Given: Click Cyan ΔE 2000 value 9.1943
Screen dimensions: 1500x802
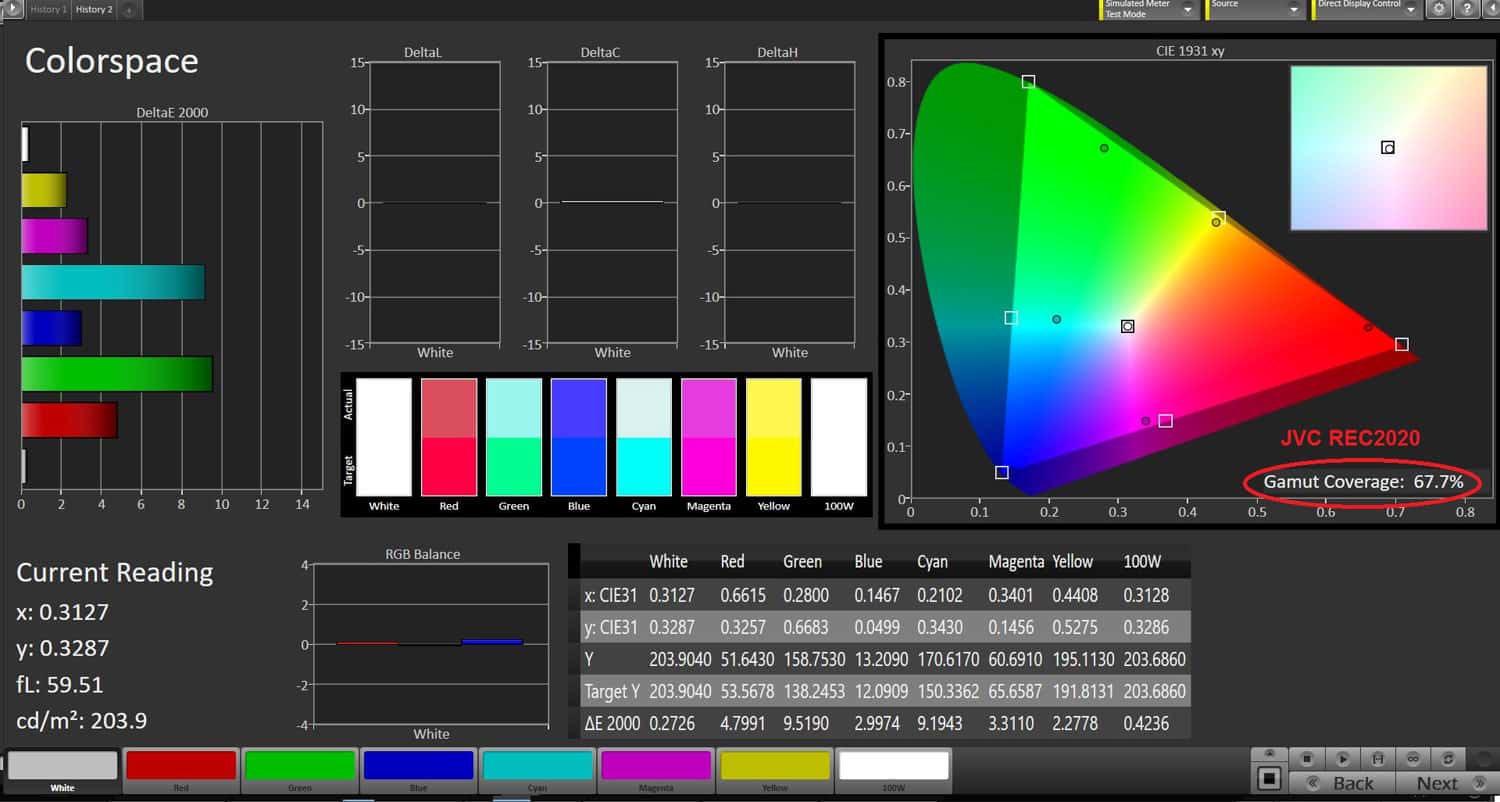Looking at the screenshot, I should click(x=940, y=723).
